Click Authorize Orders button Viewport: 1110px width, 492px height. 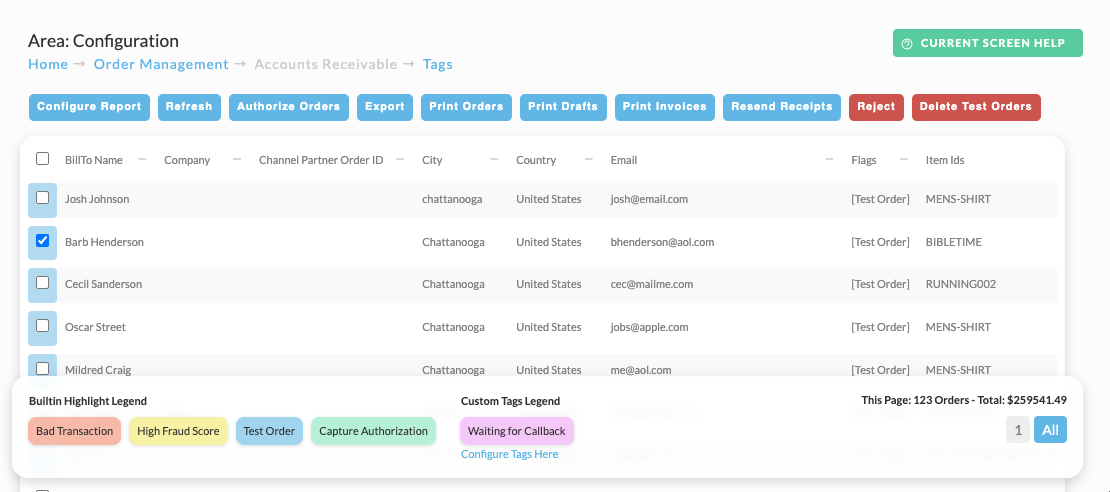pos(289,107)
